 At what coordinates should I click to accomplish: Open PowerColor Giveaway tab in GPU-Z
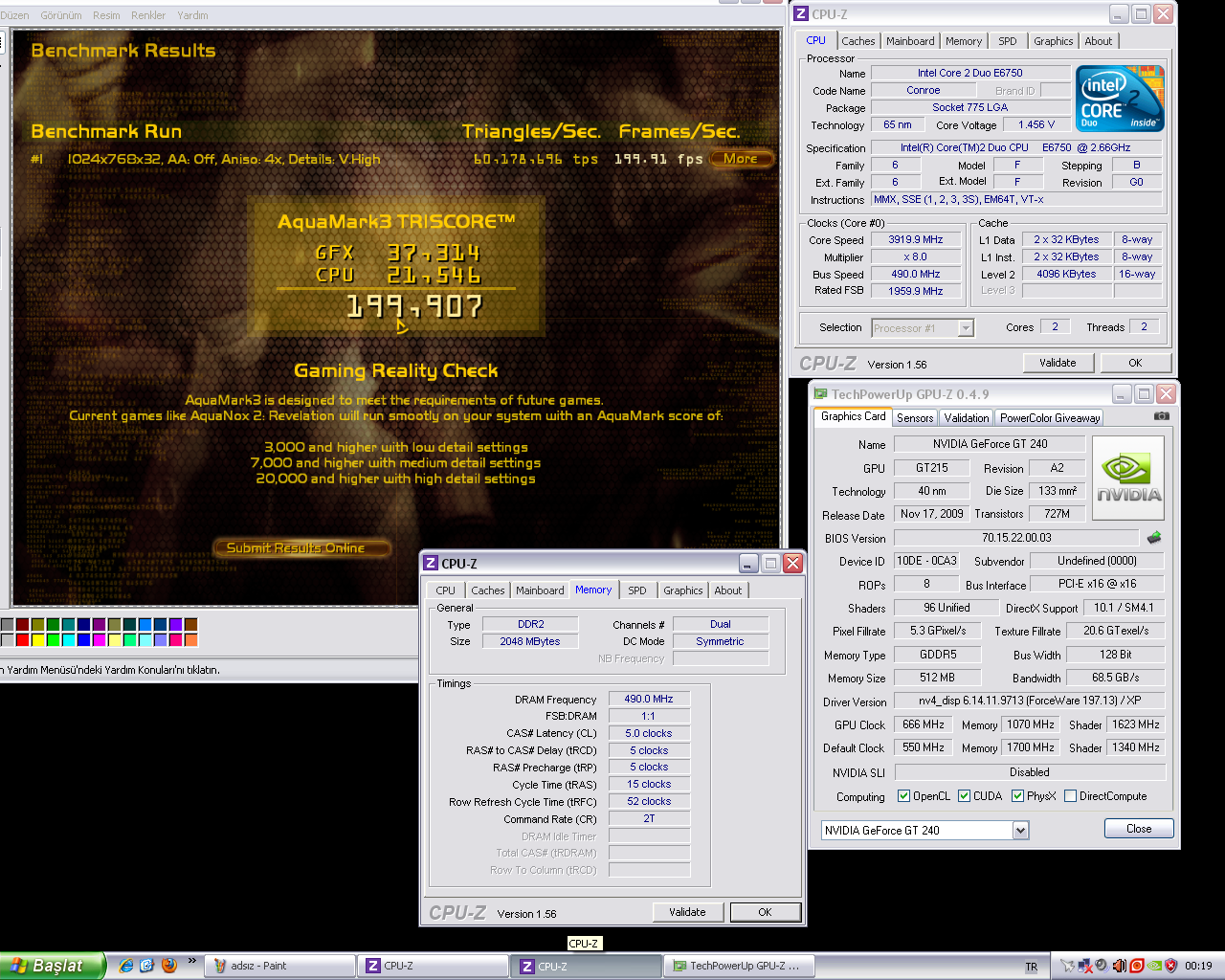click(x=1050, y=418)
